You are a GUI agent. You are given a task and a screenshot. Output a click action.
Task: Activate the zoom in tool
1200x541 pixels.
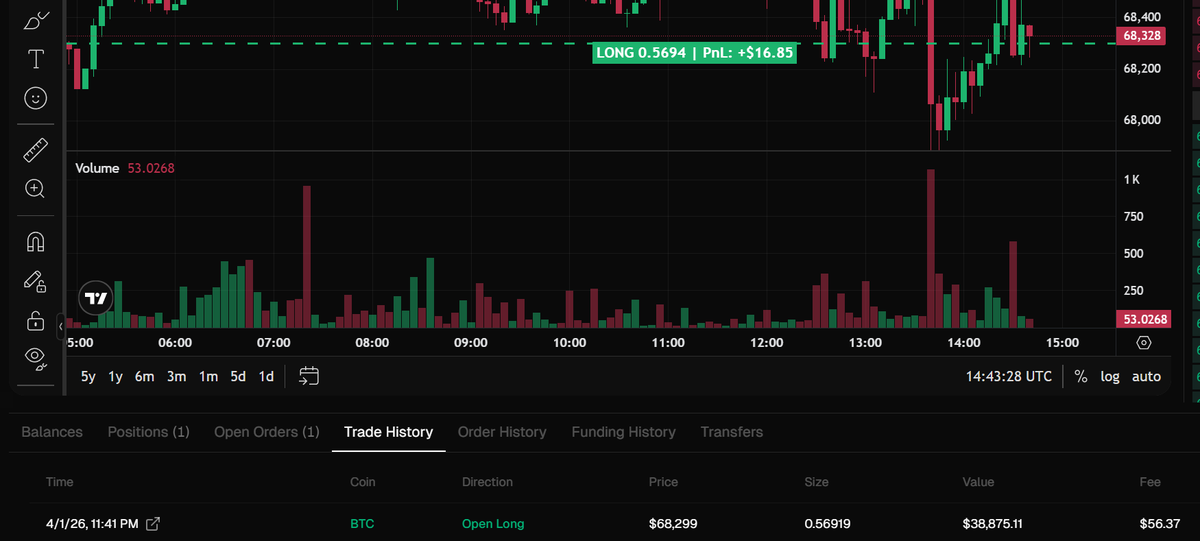(x=35, y=189)
